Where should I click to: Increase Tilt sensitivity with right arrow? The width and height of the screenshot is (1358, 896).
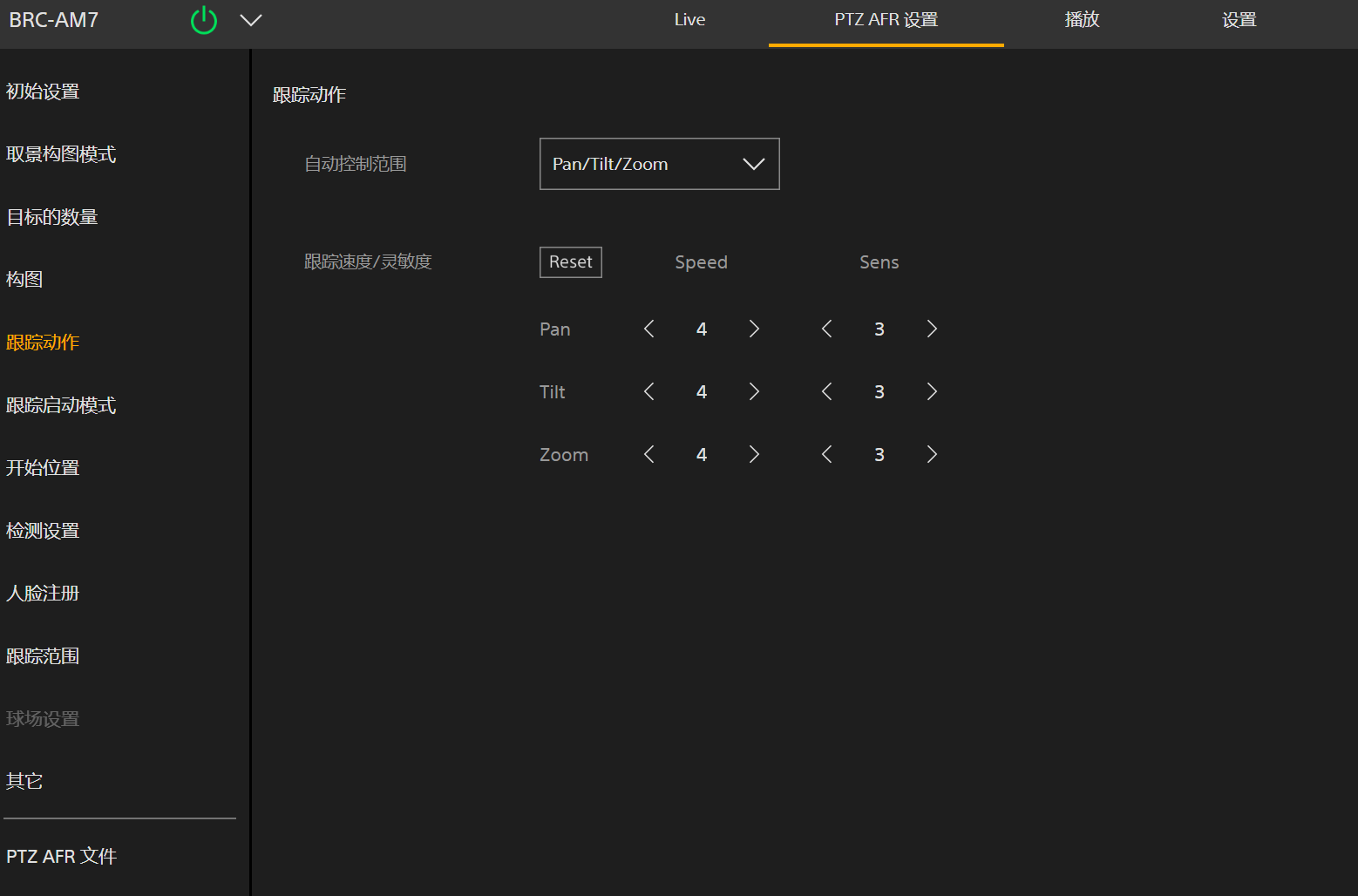pyautogui.click(x=932, y=391)
